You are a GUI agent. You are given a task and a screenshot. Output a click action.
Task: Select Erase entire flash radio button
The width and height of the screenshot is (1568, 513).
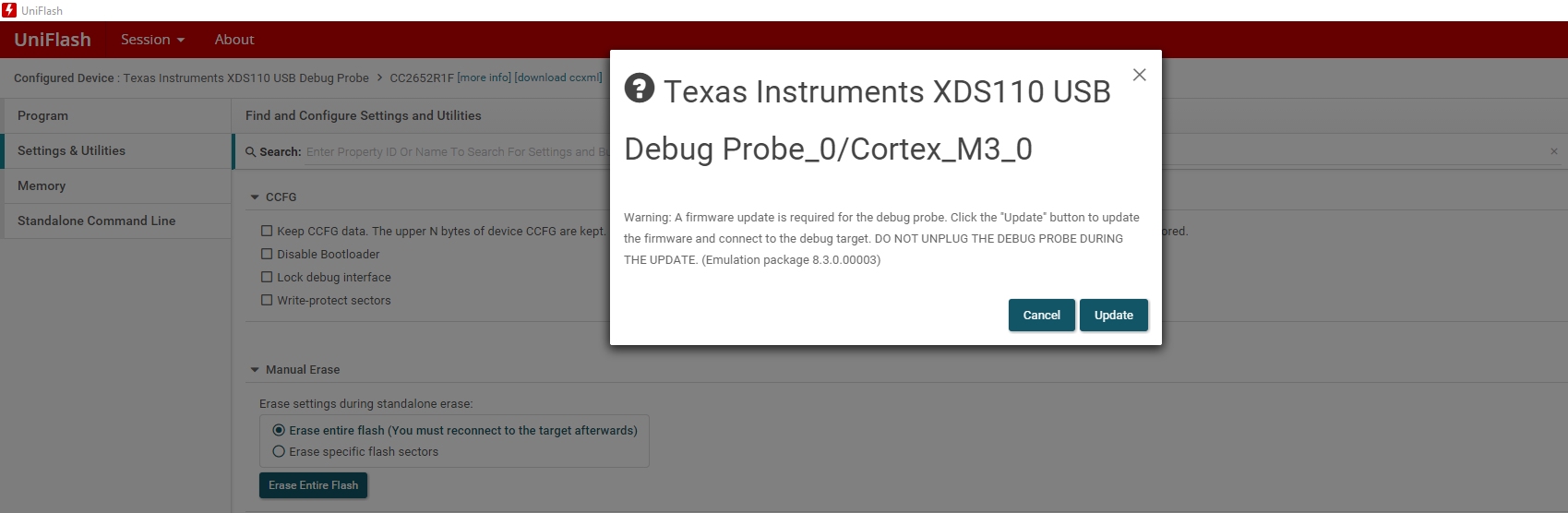click(279, 430)
